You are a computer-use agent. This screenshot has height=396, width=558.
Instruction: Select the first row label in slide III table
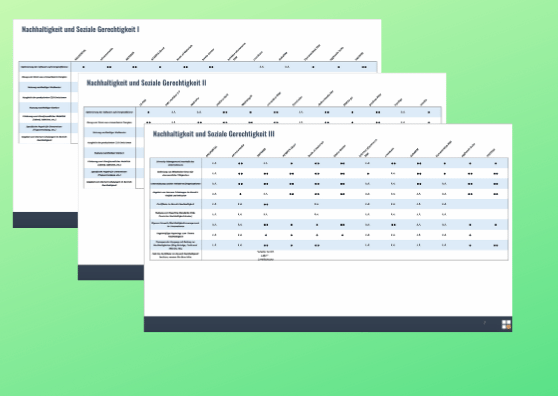pos(175,163)
